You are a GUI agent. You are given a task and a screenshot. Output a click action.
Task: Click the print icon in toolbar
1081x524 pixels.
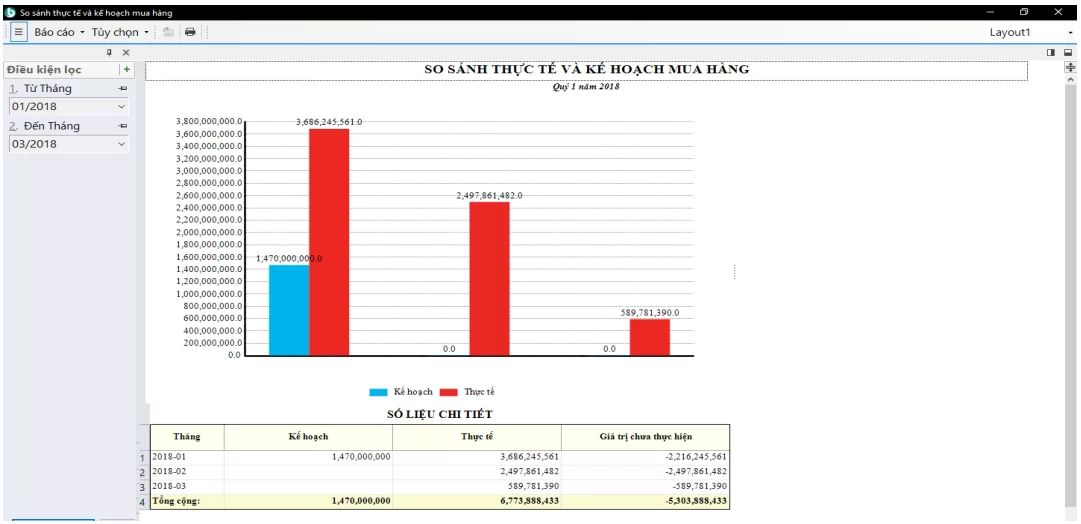click(190, 32)
